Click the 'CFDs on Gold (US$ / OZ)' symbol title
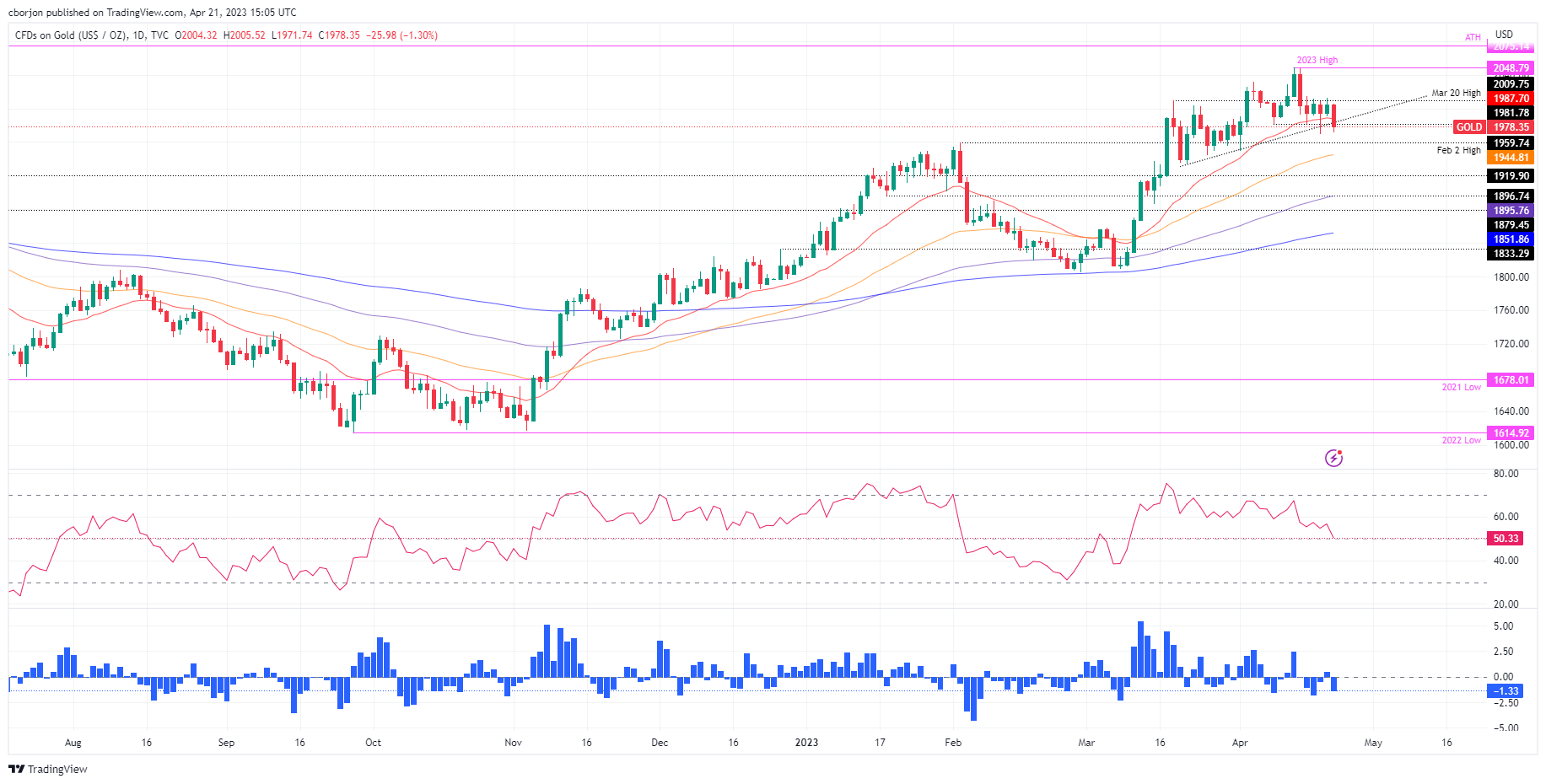1546x784 pixels. click(x=71, y=35)
